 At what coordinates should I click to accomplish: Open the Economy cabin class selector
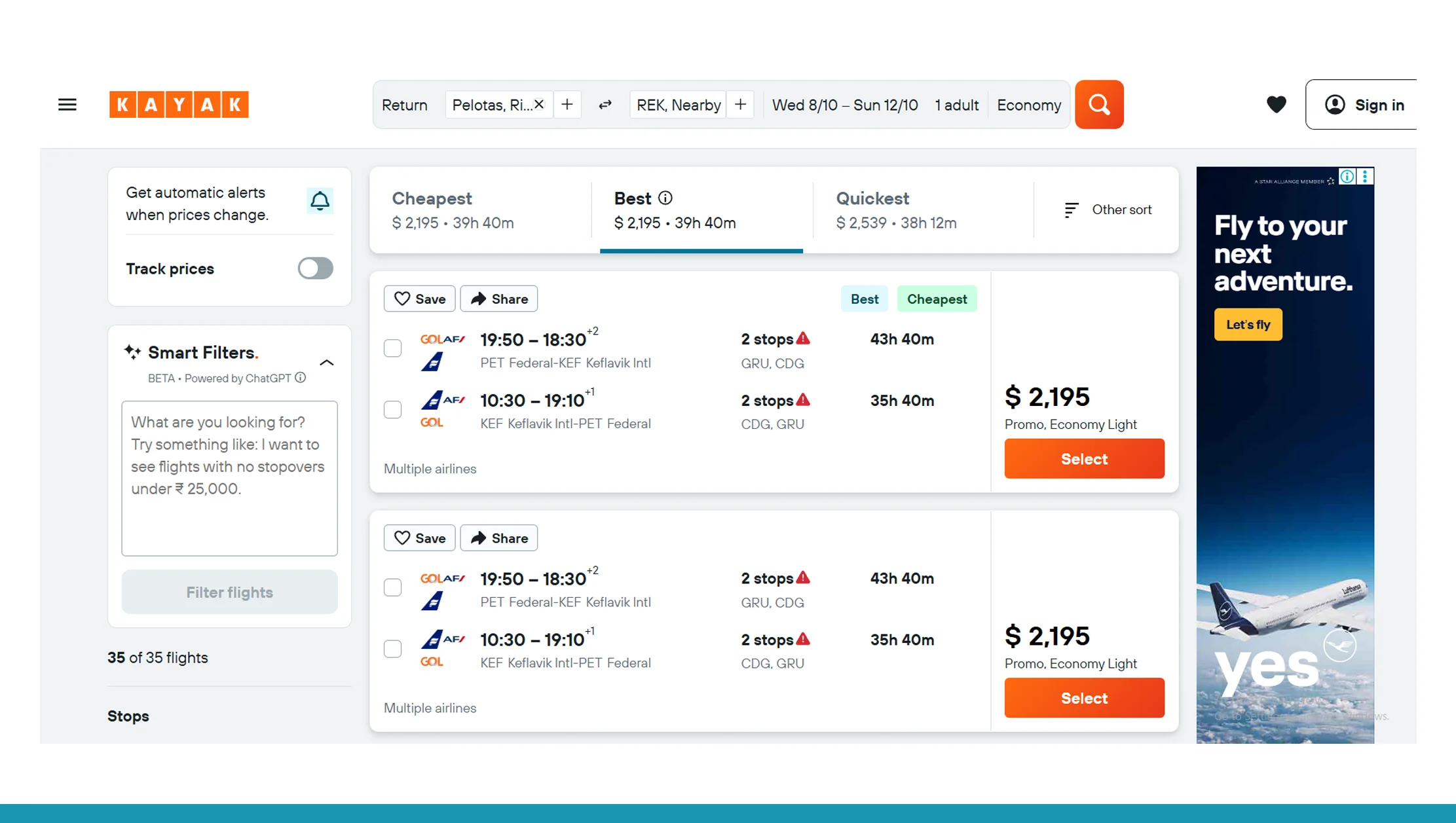point(1028,105)
